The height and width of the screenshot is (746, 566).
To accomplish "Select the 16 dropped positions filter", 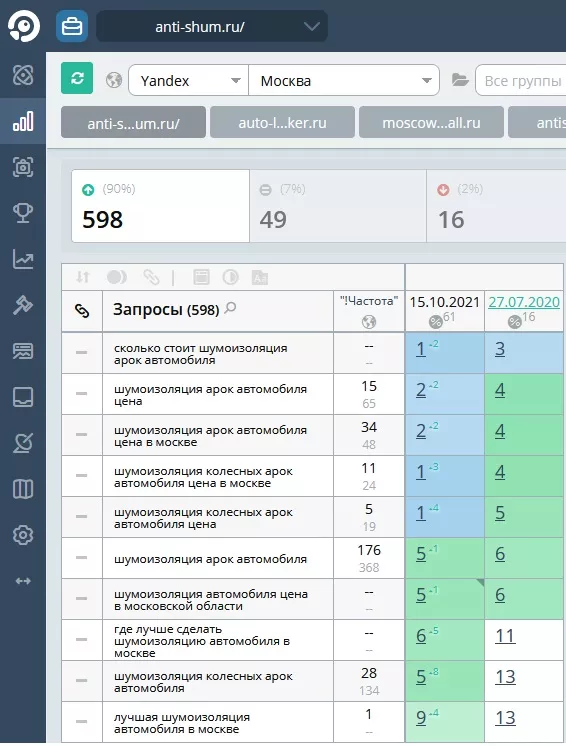I will click(x=496, y=206).
